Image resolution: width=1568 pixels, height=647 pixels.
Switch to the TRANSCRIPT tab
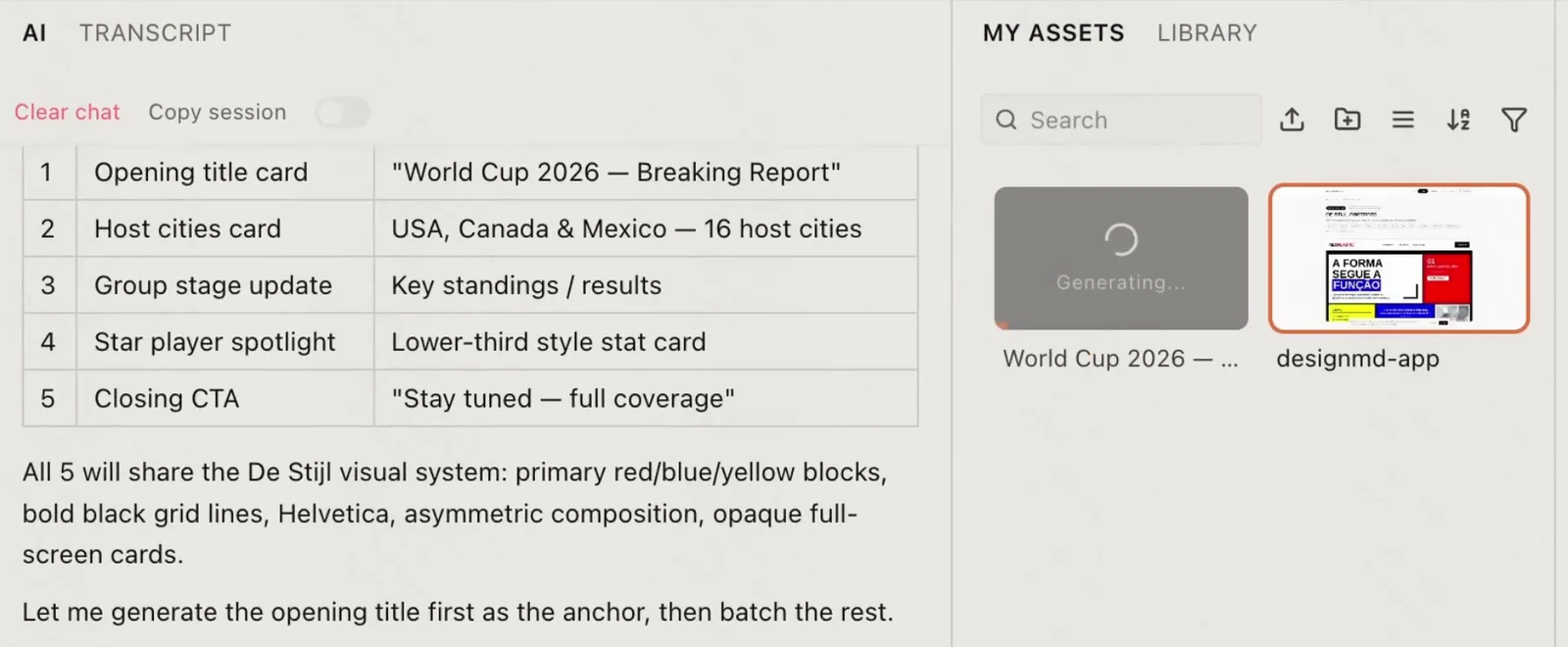[155, 33]
